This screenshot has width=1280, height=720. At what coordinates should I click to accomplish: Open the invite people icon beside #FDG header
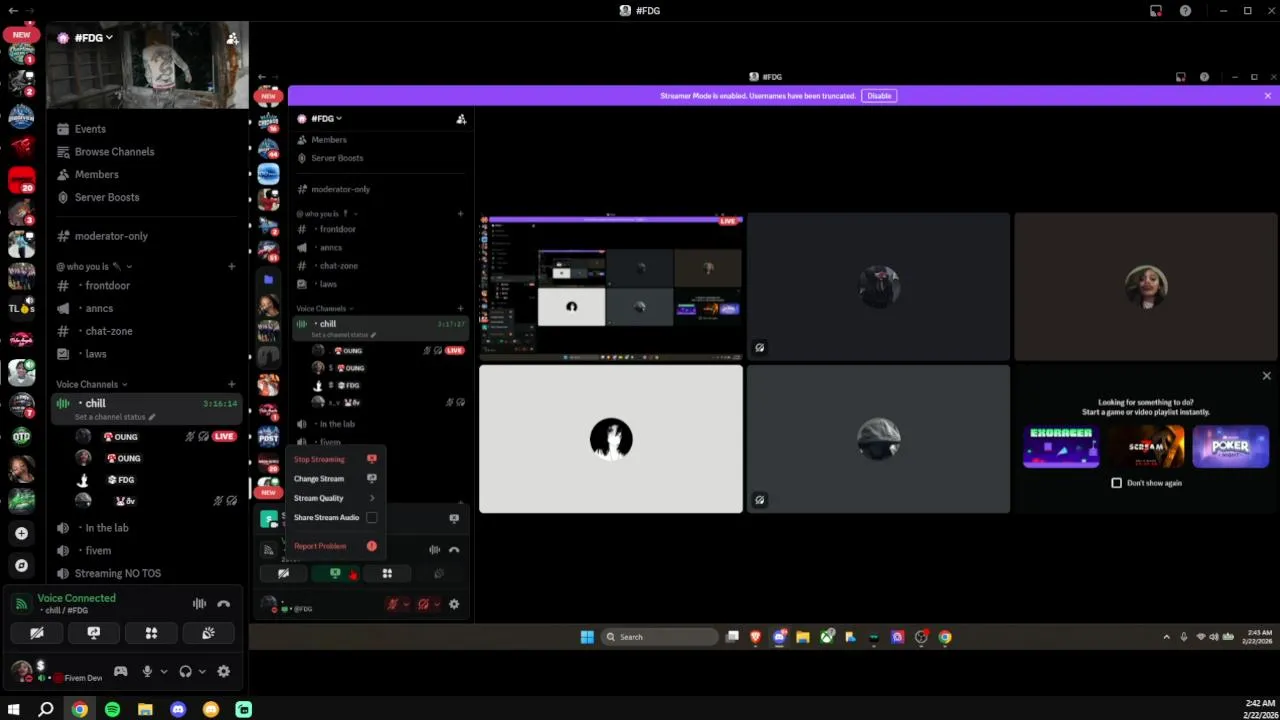click(x=232, y=38)
